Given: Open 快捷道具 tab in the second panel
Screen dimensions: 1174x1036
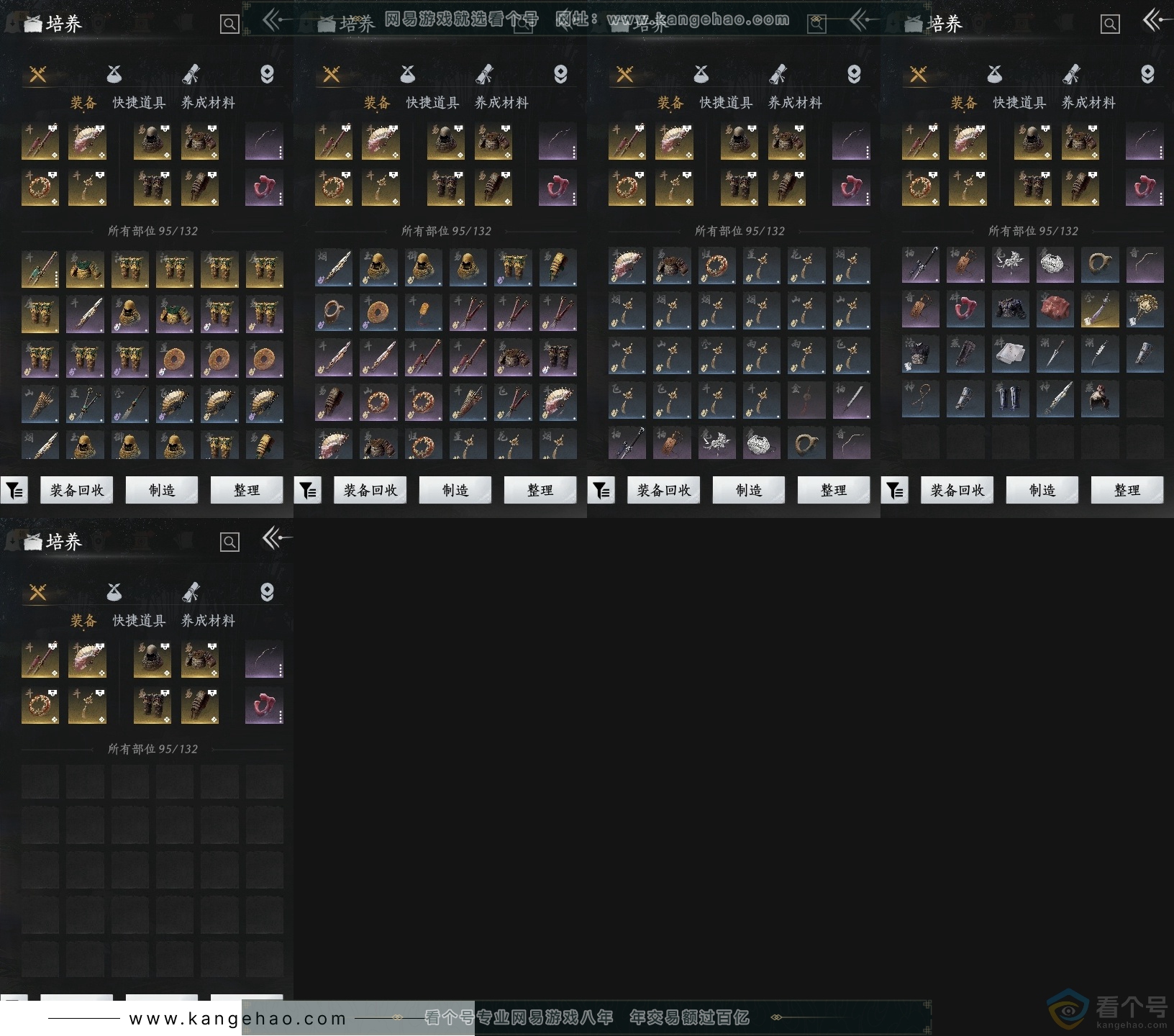Looking at the screenshot, I should coord(432,103).
